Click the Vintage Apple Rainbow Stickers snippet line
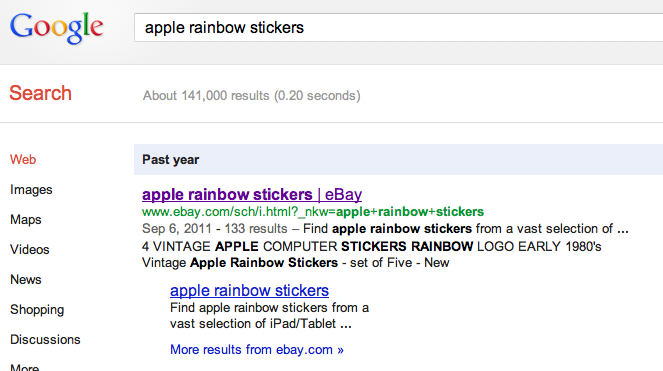 click(x=296, y=263)
